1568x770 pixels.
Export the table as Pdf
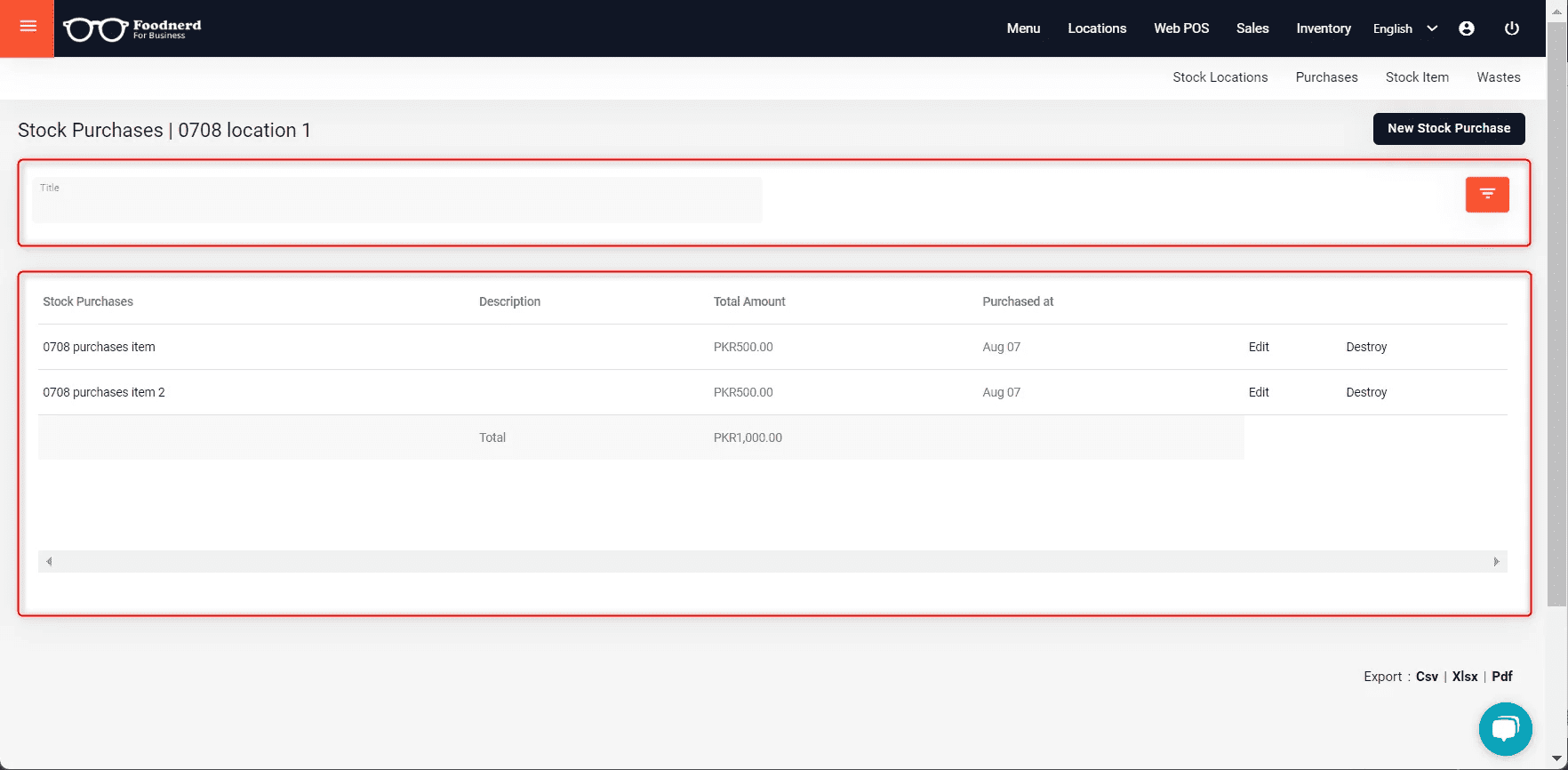point(1502,677)
